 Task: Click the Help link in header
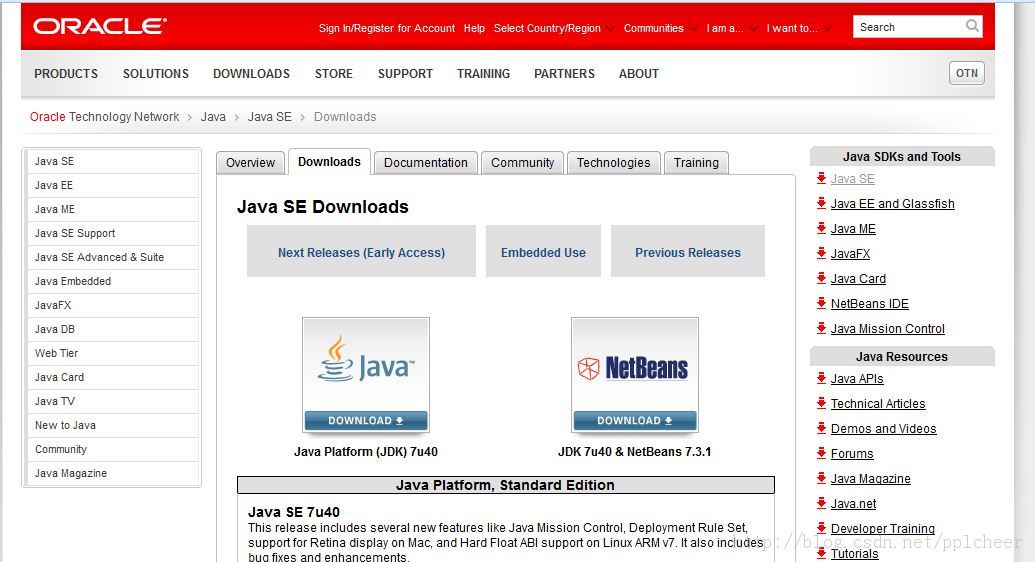click(474, 28)
